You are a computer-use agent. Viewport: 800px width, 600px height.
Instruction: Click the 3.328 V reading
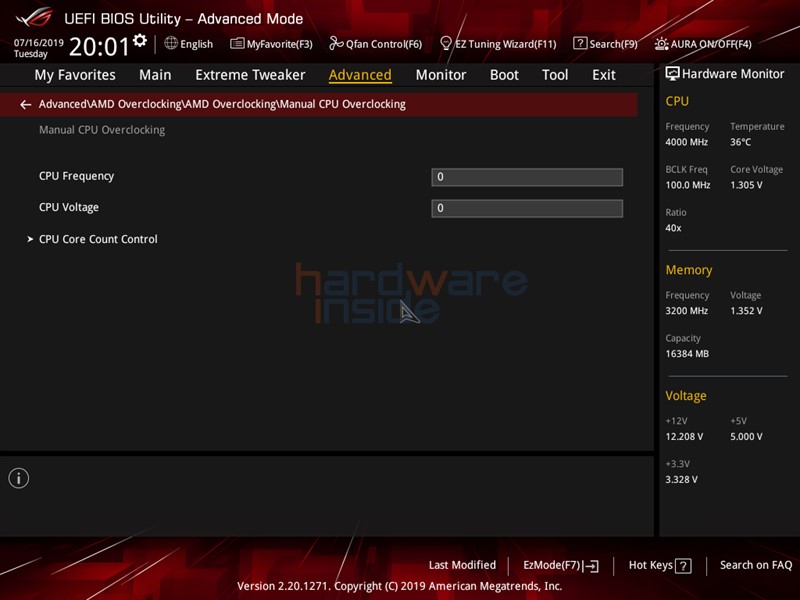pyautogui.click(x=682, y=480)
